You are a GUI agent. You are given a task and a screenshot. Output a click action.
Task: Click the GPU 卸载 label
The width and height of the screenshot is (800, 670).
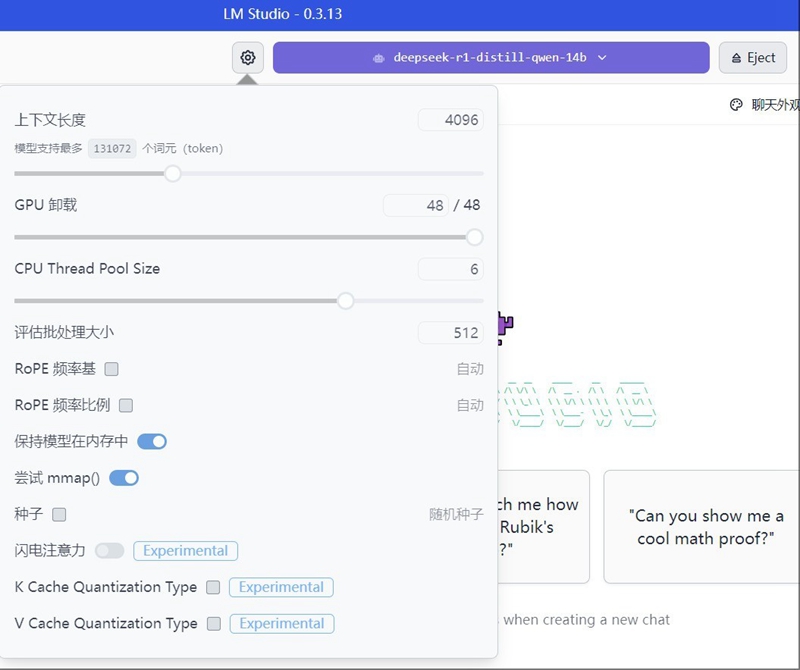coord(46,205)
